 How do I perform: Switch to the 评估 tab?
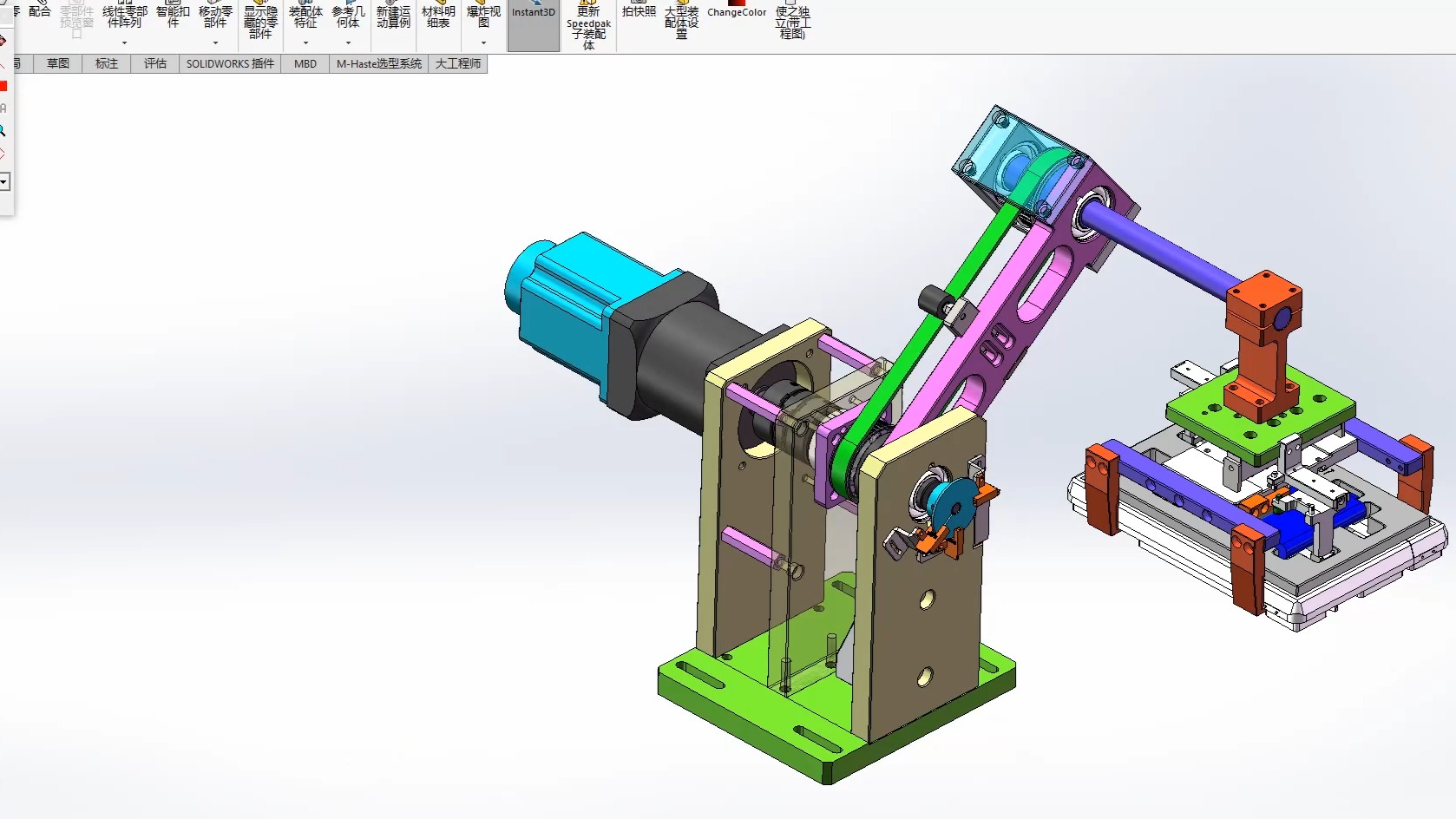tap(155, 63)
